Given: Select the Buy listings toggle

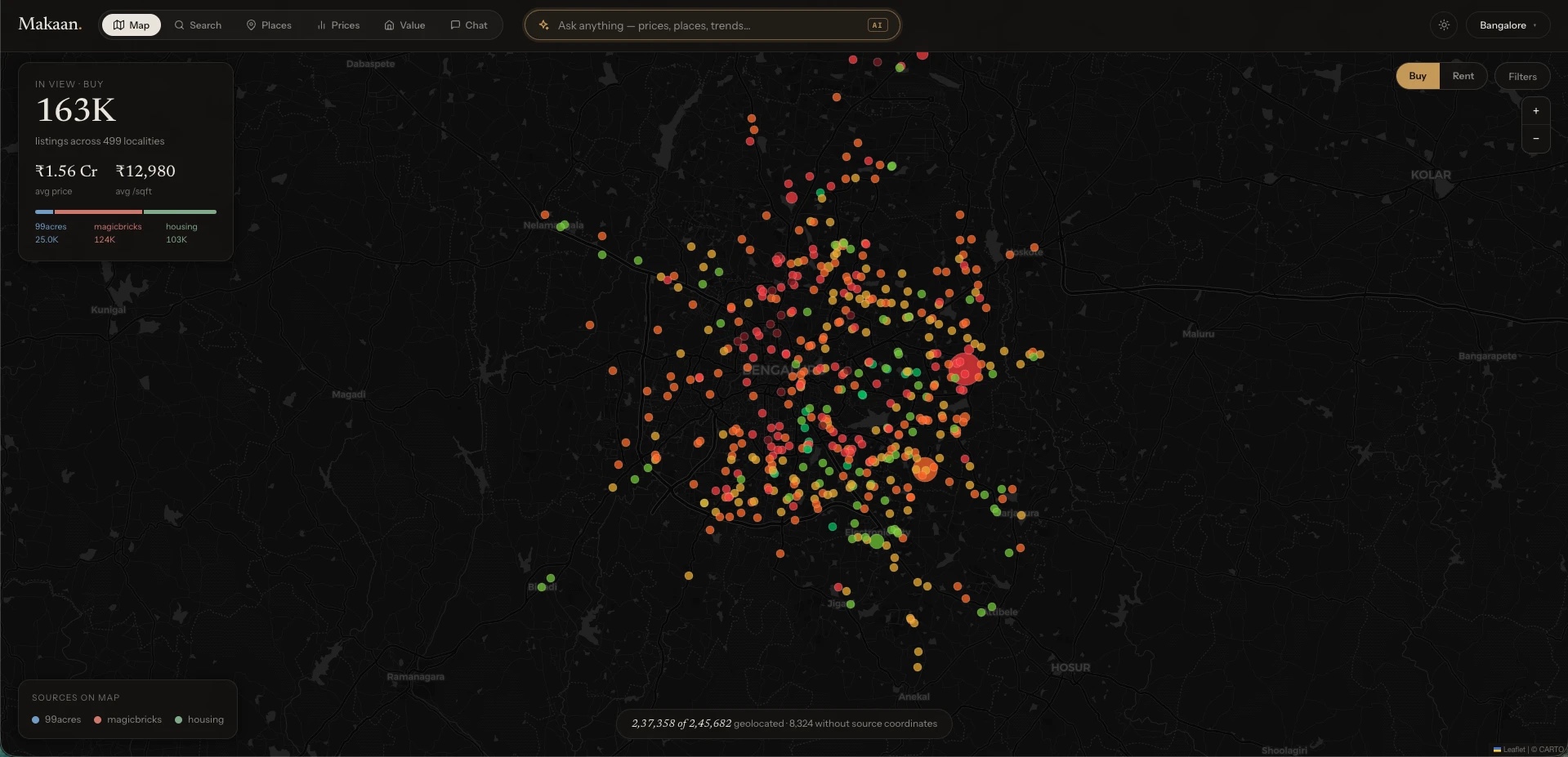Looking at the screenshot, I should point(1418,76).
